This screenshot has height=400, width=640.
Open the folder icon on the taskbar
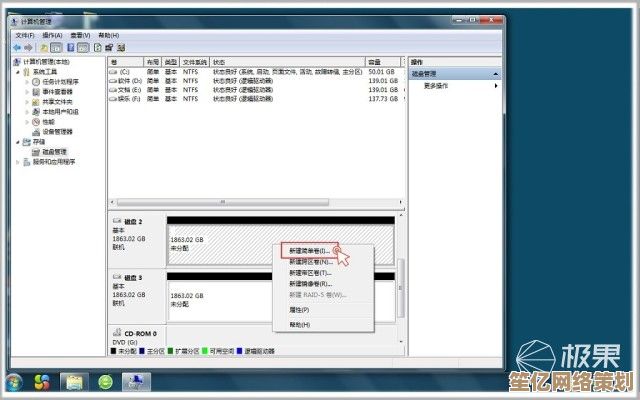(73, 382)
